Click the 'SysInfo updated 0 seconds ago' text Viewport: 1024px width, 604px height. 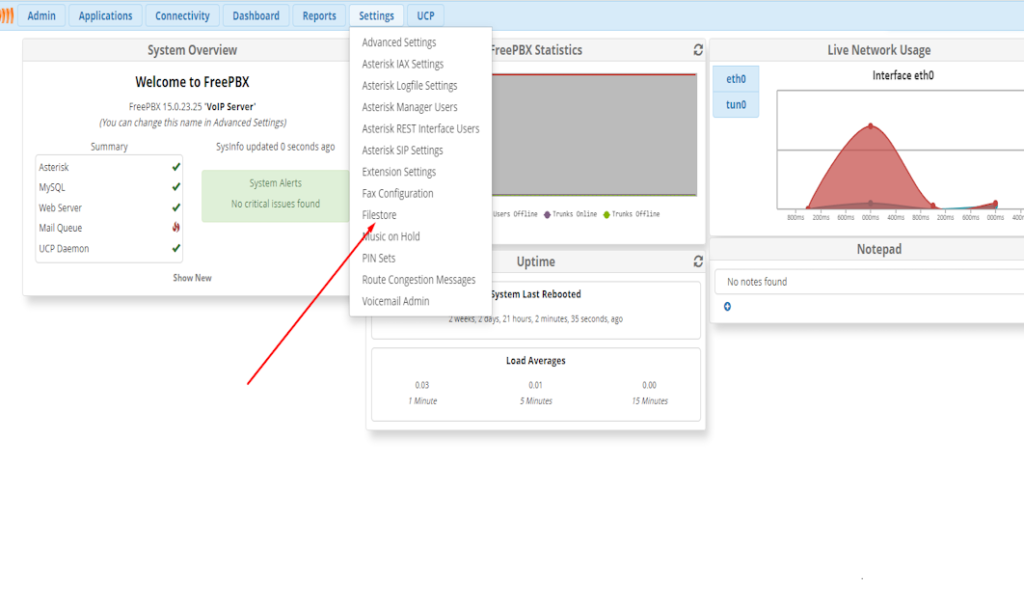[x=276, y=147]
